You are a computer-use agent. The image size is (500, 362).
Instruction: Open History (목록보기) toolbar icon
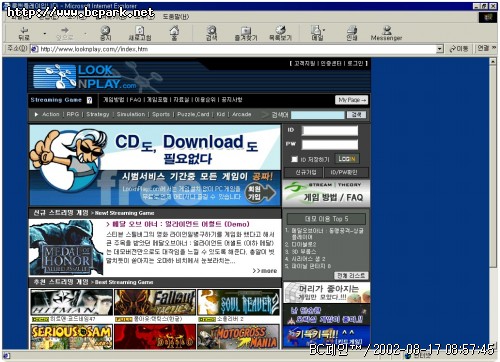pyautogui.click(x=280, y=33)
